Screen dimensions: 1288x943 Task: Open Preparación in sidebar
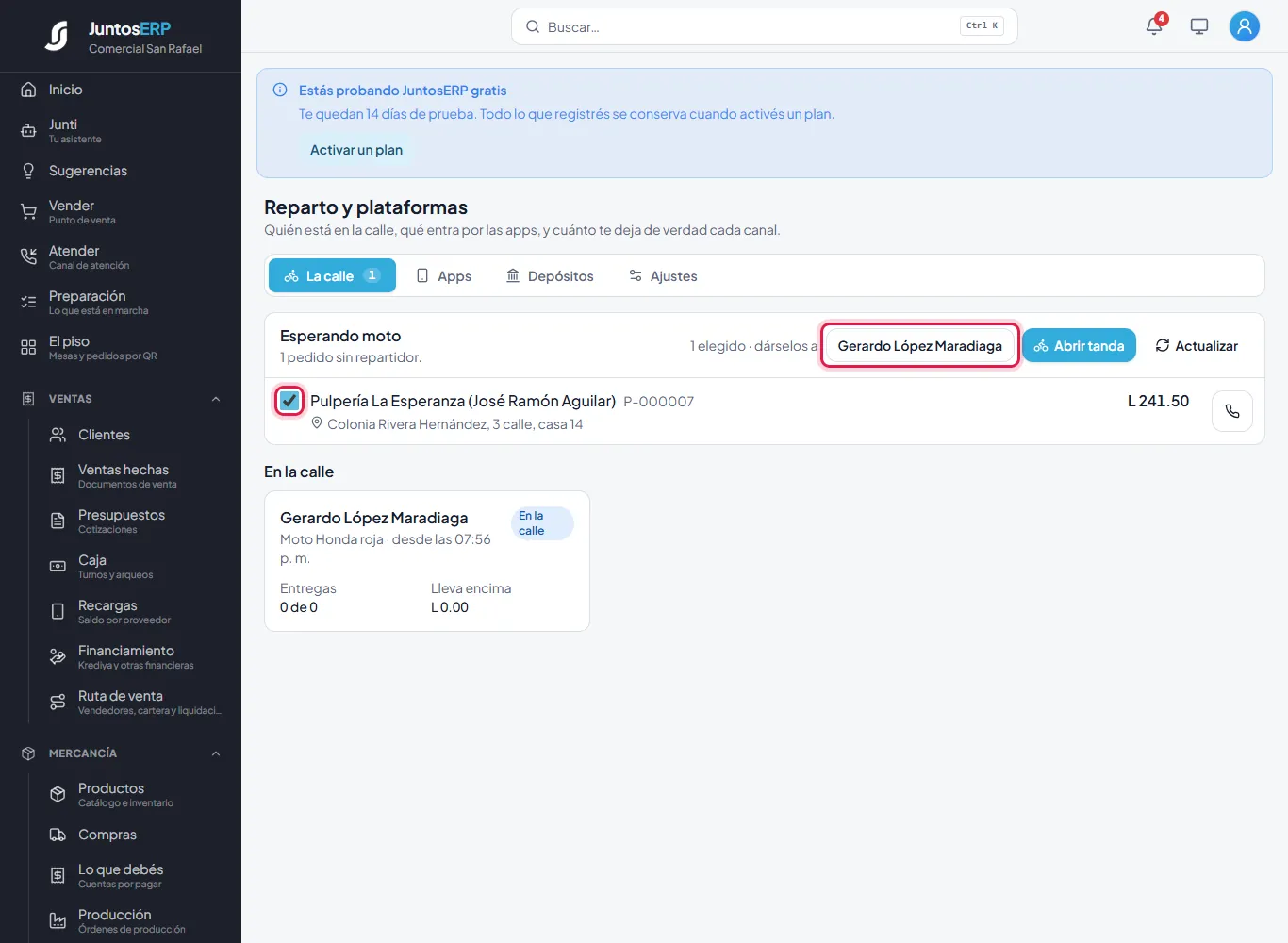tap(121, 302)
